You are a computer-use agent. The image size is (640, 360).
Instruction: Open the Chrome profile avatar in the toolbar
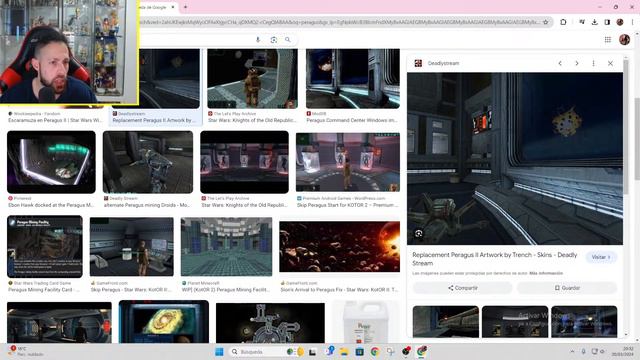point(620,22)
